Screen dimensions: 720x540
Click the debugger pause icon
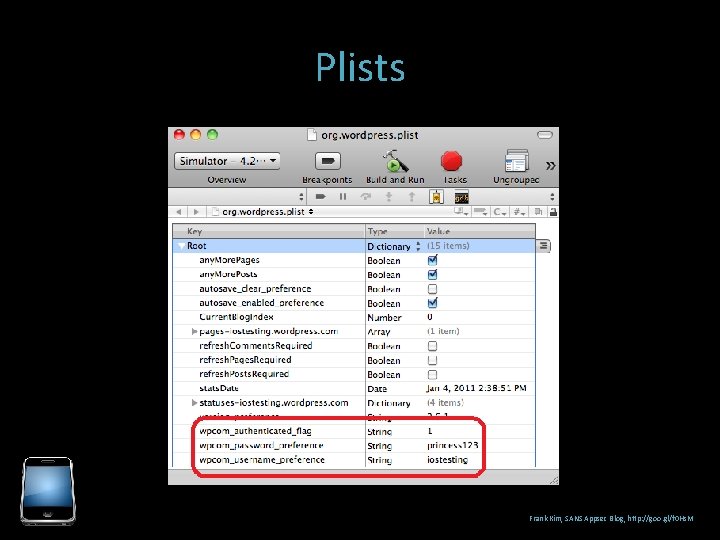[x=343, y=197]
